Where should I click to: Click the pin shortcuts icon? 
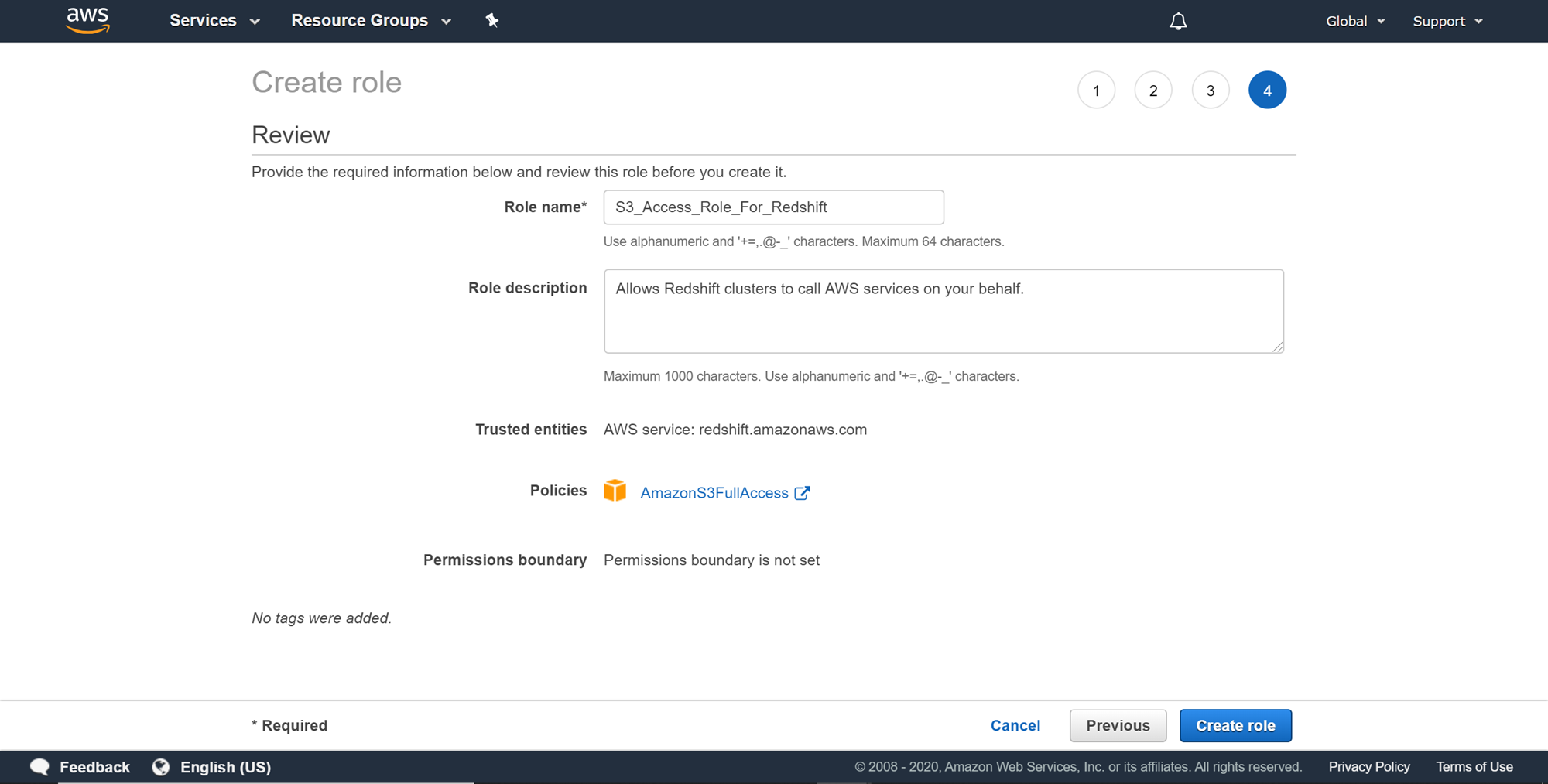pos(492,21)
